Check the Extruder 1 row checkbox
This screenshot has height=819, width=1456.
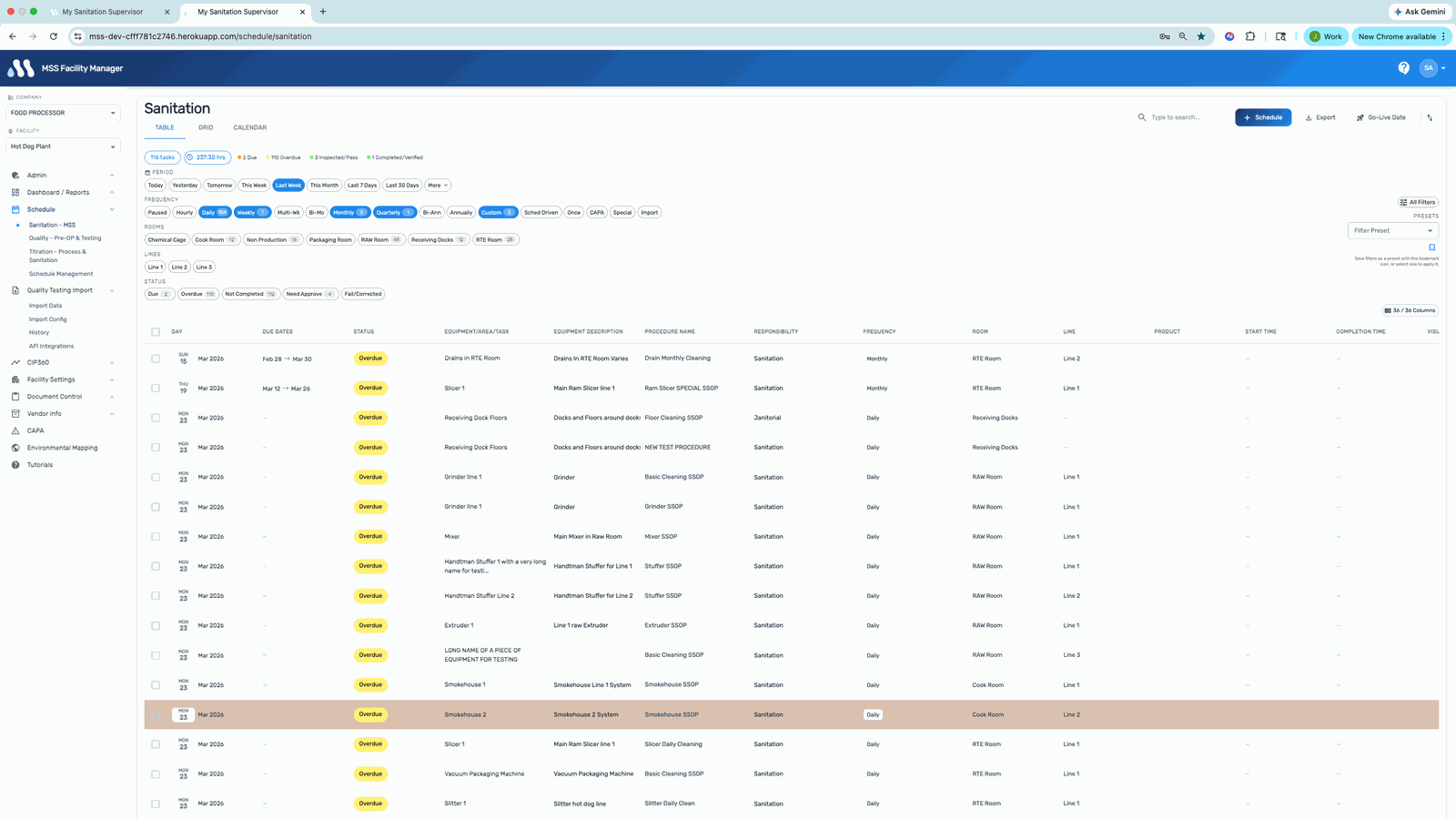(x=156, y=626)
